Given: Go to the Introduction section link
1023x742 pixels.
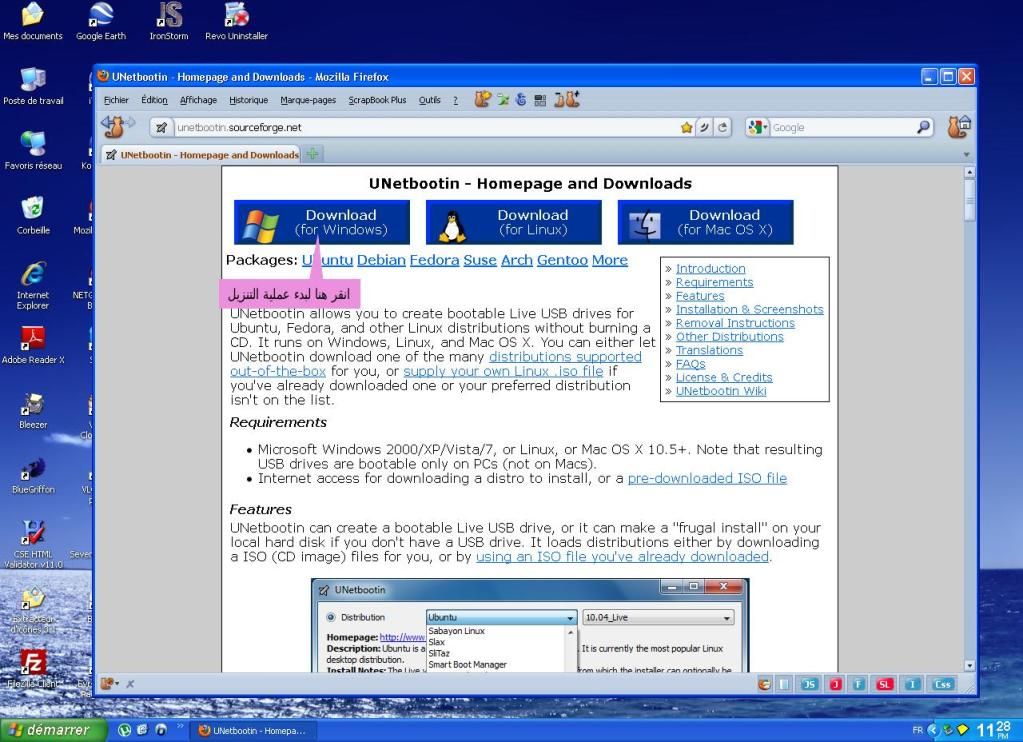Looking at the screenshot, I should [x=710, y=268].
